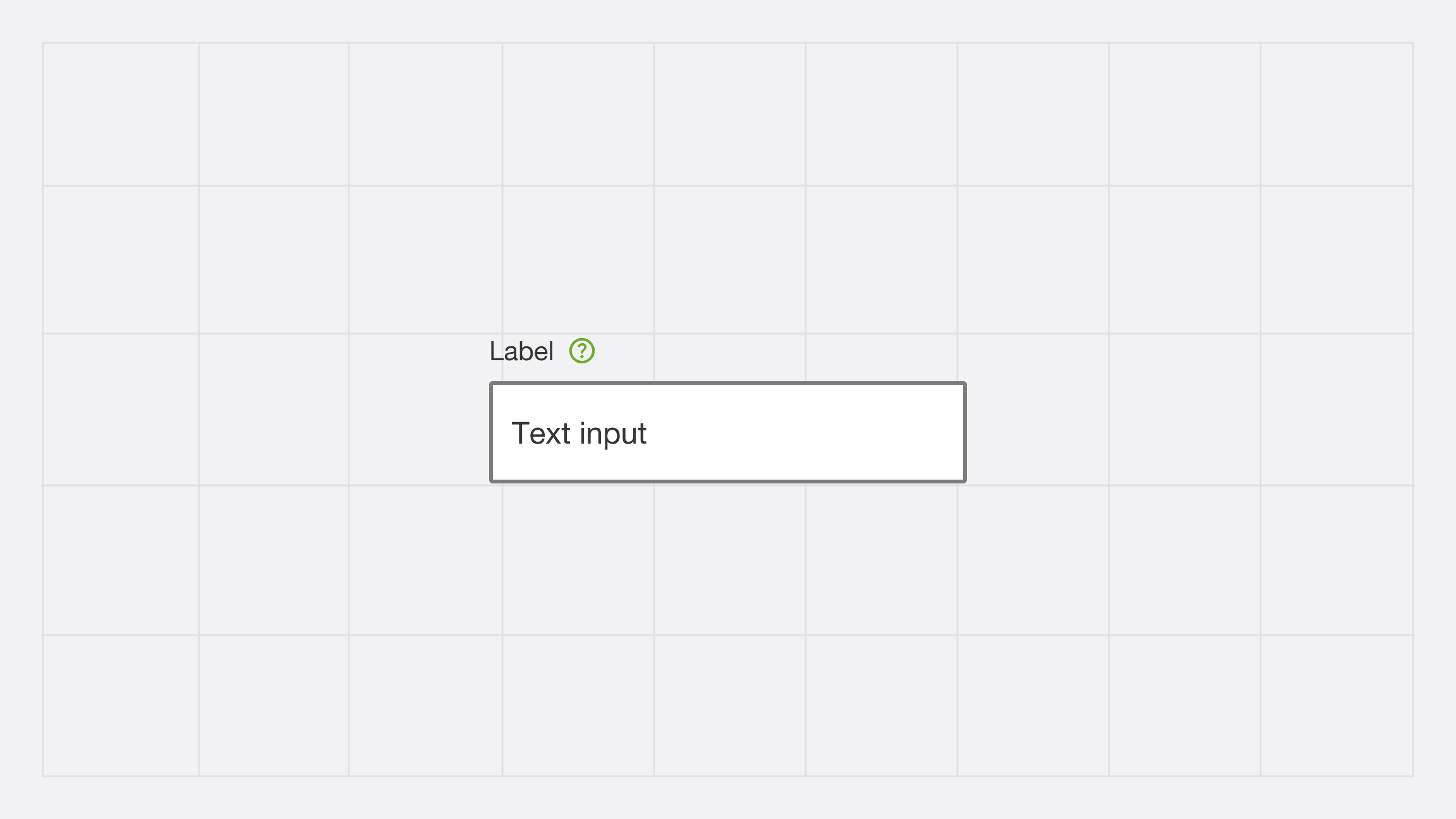Click the grid cell right of the text input
The image size is (1456, 819).
(x=1039, y=409)
